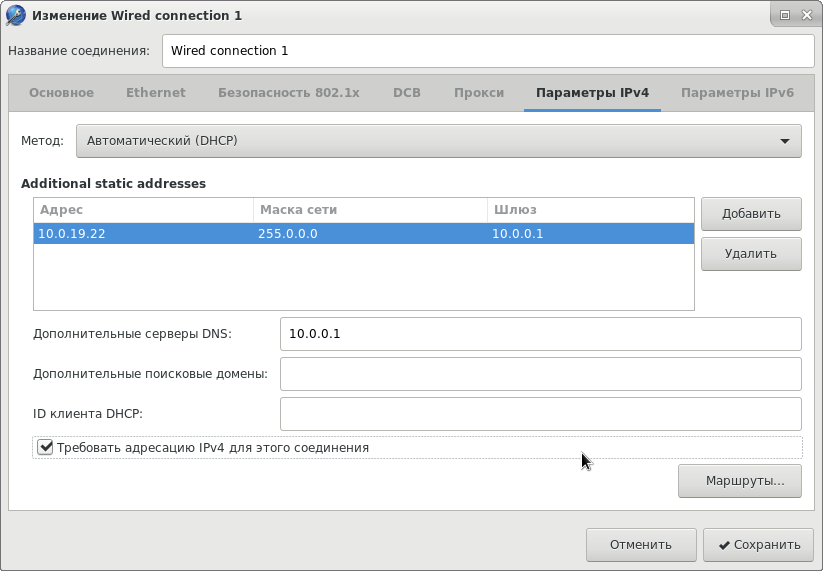
Task: Click the DNS servers input field
Action: coord(540,334)
